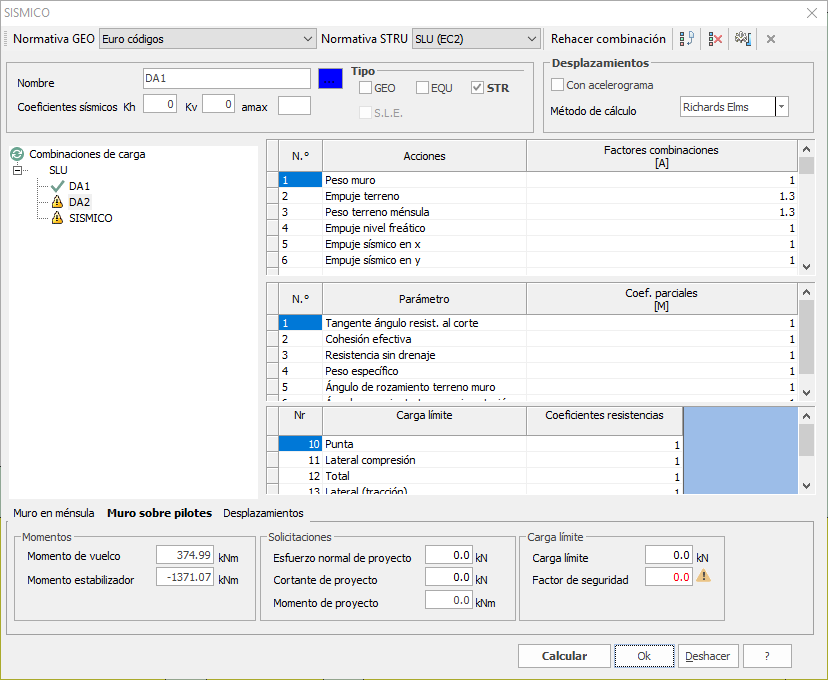Select Ángulo de rozamiento terreno muro row
The width and height of the screenshot is (828, 680).
[x=538, y=387]
